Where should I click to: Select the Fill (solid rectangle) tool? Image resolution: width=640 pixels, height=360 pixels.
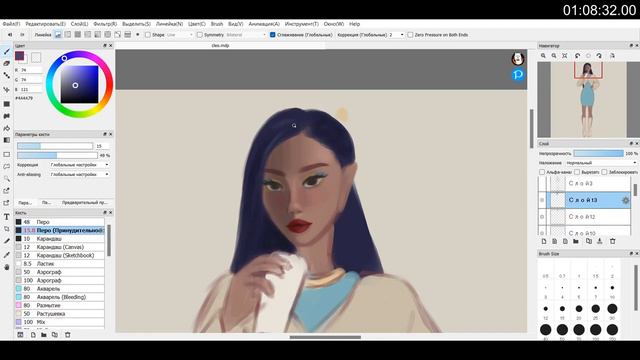pyautogui.click(x=7, y=104)
